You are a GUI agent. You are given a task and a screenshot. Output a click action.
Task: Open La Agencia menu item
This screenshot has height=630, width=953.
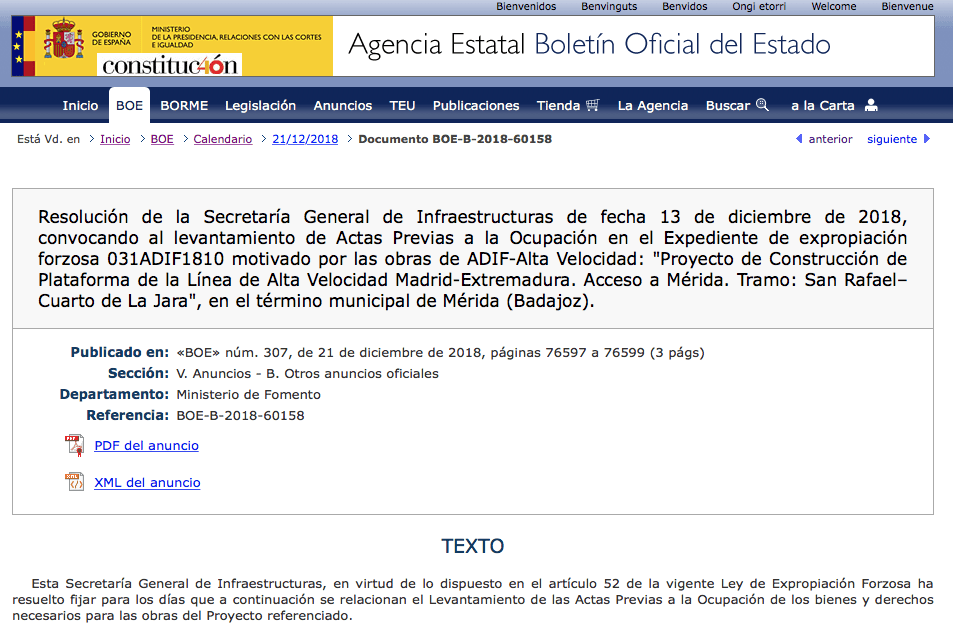point(653,106)
